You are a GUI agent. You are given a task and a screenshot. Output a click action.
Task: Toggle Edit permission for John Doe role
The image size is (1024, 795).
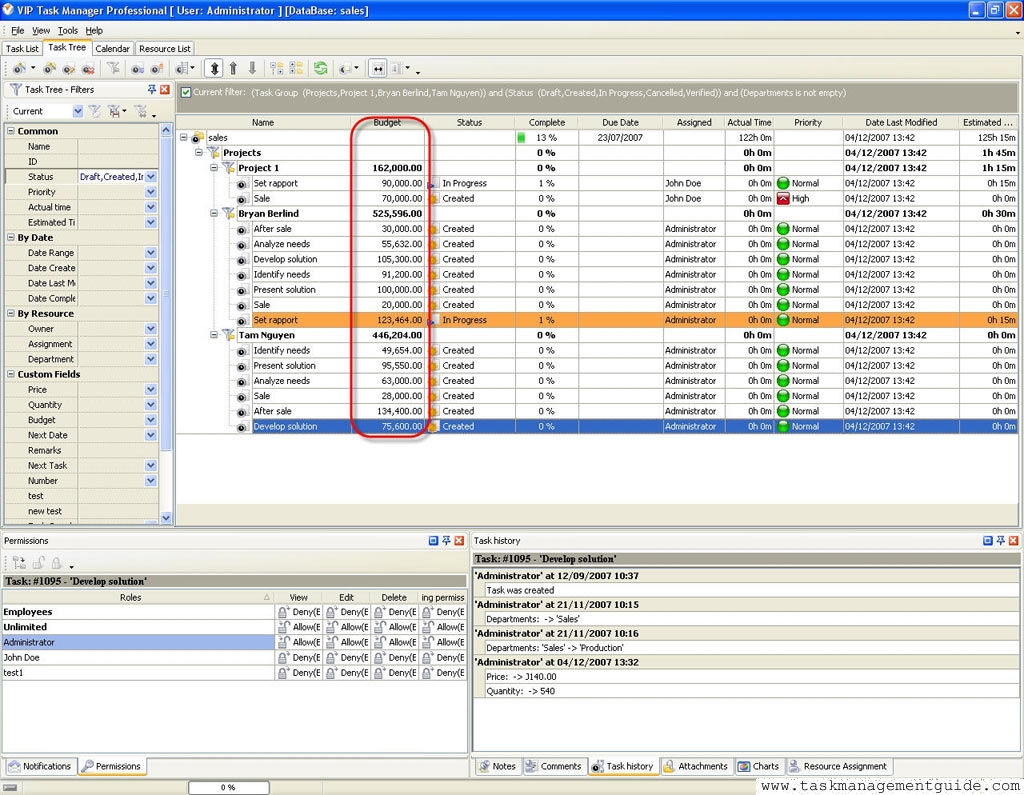click(346, 658)
